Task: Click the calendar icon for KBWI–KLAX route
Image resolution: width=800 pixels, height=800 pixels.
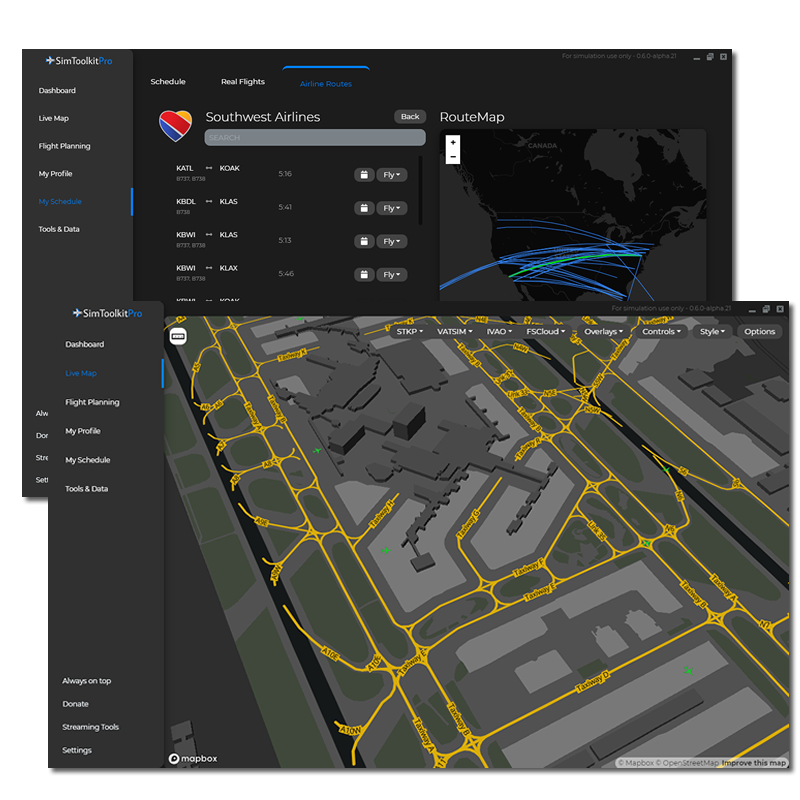Action: (364, 274)
